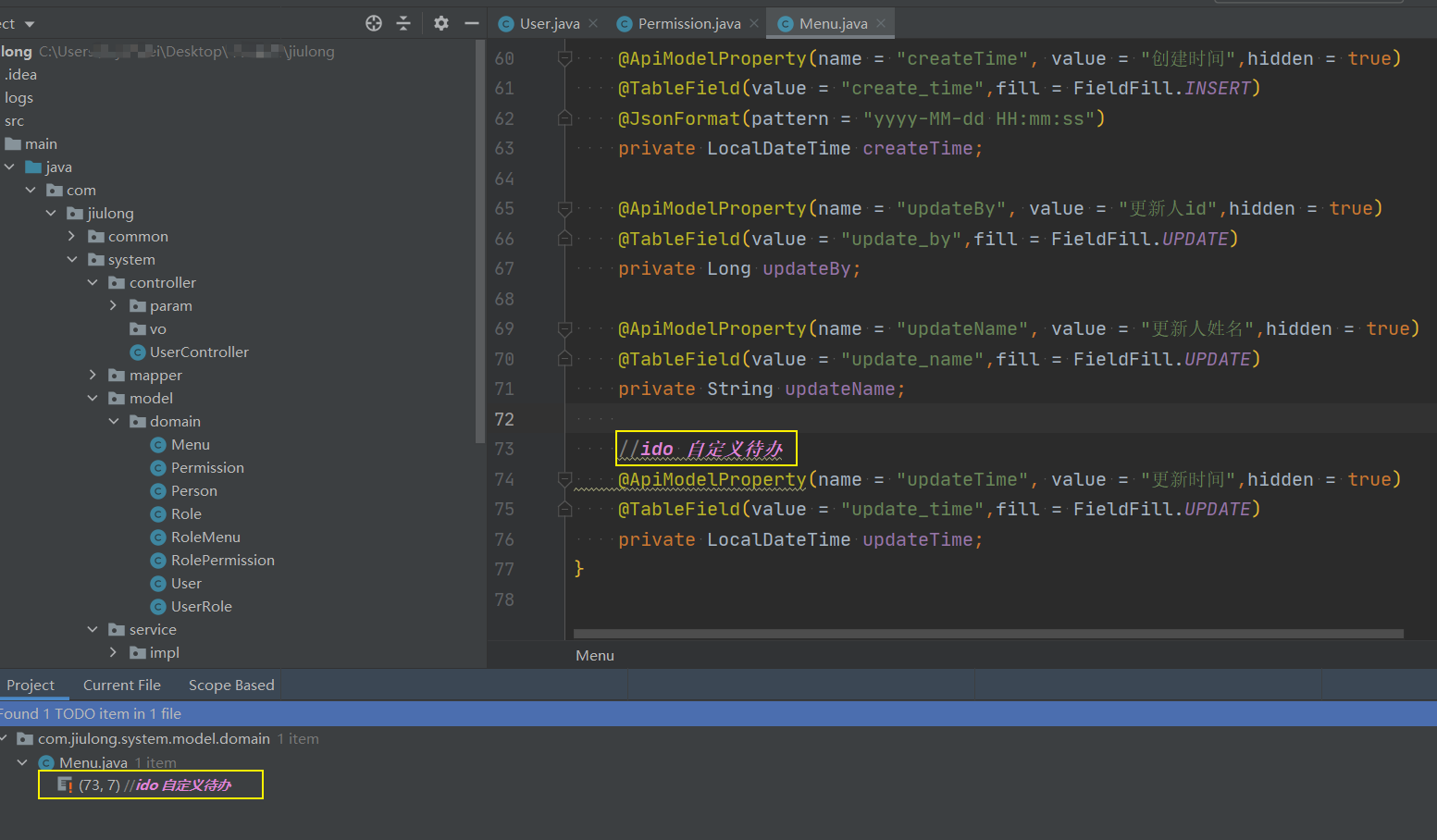Image resolution: width=1437 pixels, height=840 pixels.
Task: Close the Permission.java tab
Action: pyautogui.click(x=754, y=23)
